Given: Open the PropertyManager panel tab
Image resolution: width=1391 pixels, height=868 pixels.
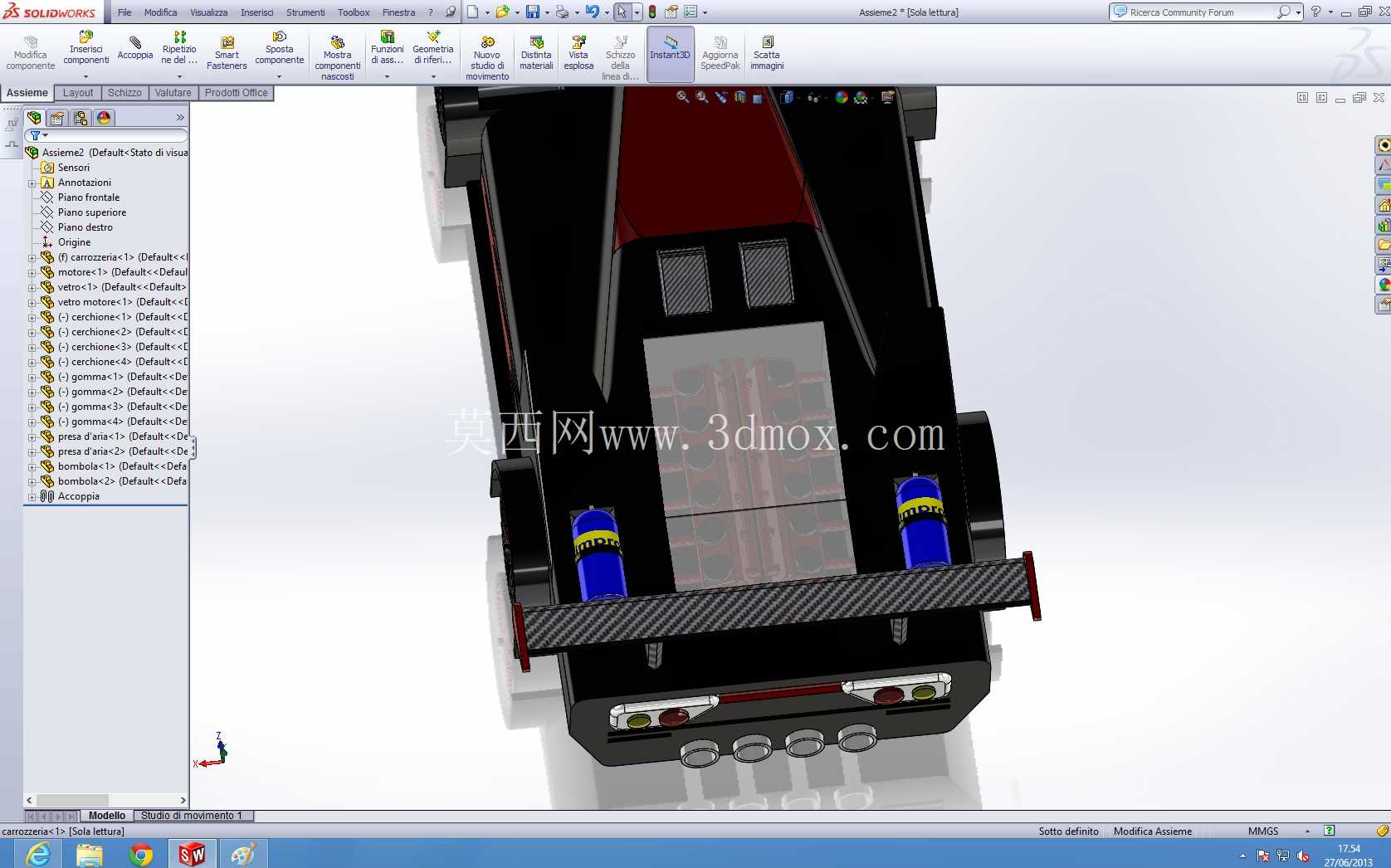Looking at the screenshot, I should [x=57, y=118].
